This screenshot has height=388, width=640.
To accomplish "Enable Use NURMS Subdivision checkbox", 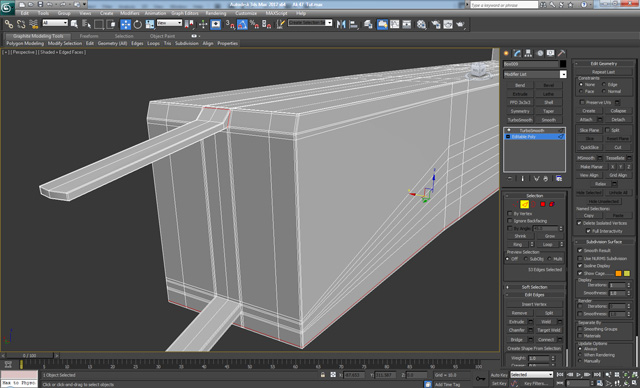I will pyautogui.click(x=580, y=258).
